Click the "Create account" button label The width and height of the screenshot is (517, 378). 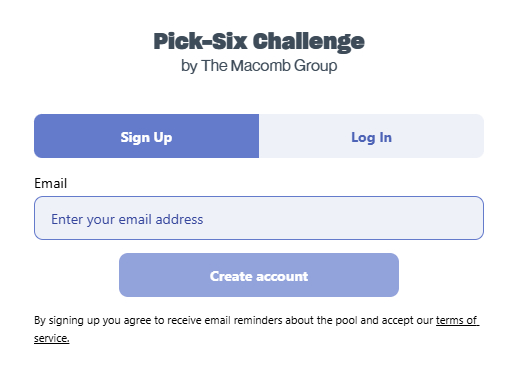(x=259, y=276)
